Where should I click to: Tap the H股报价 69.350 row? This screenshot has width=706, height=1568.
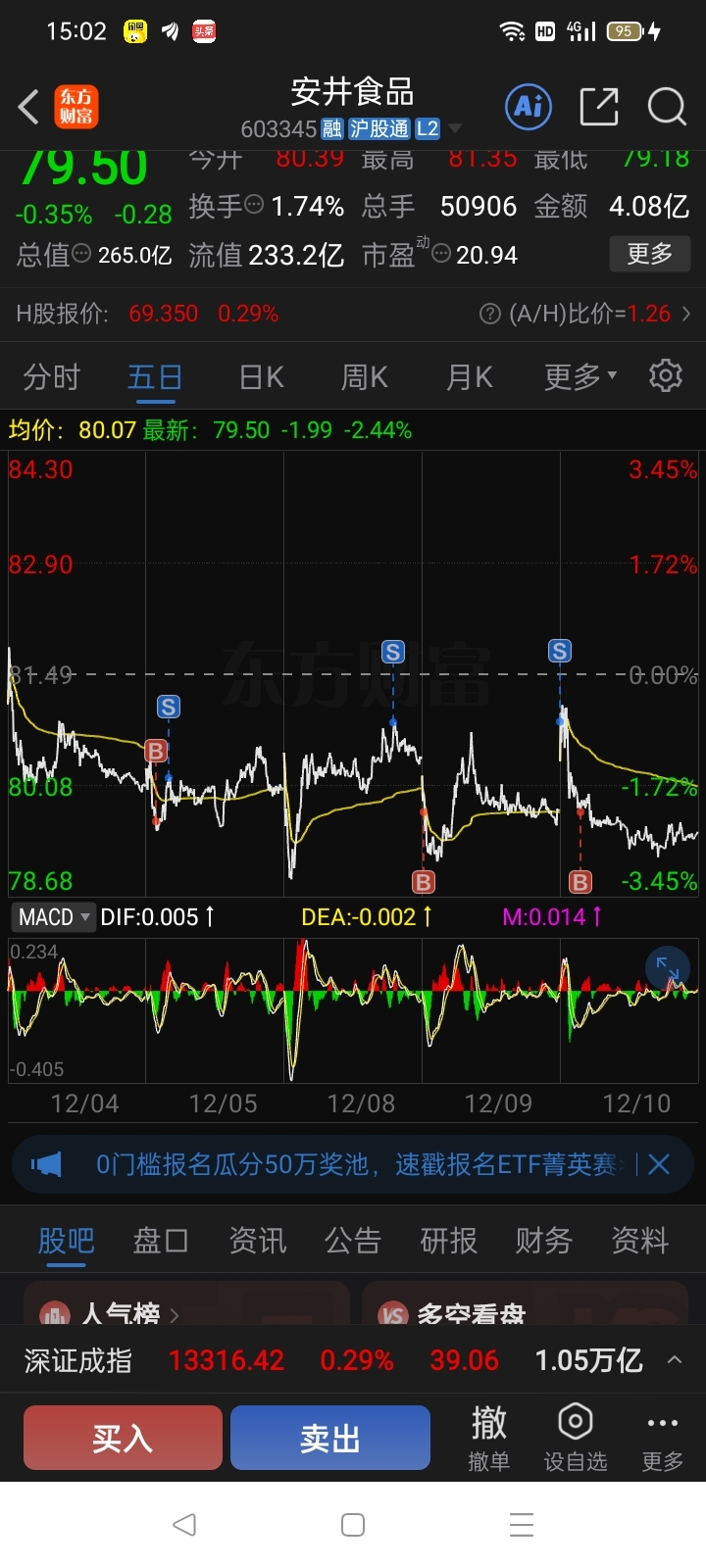pos(353,314)
